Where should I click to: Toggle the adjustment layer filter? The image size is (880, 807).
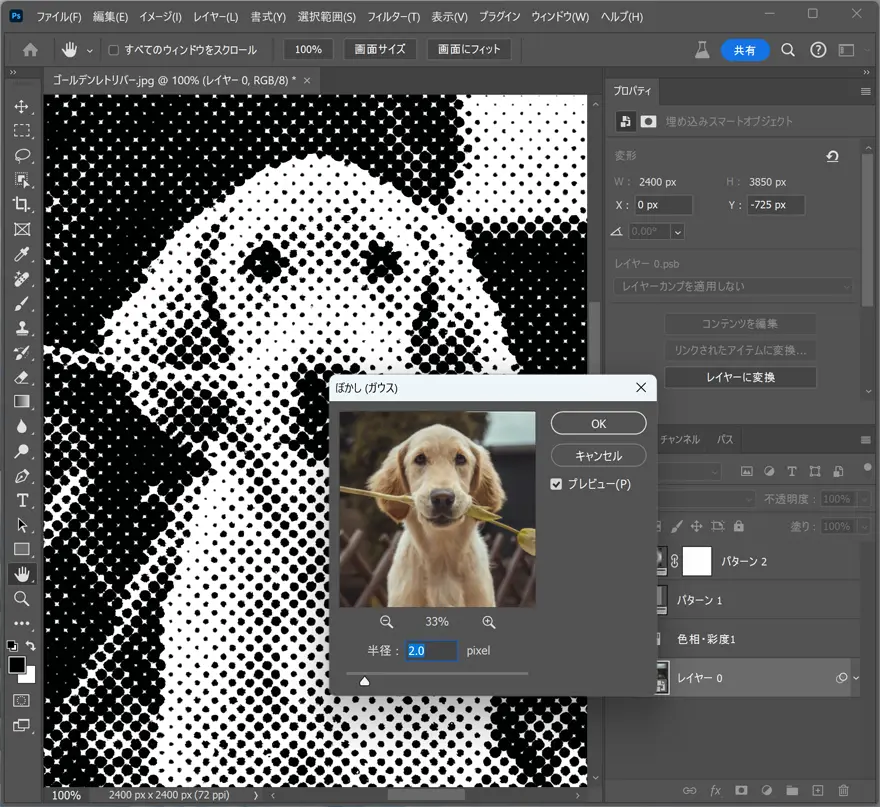tap(769, 471)
